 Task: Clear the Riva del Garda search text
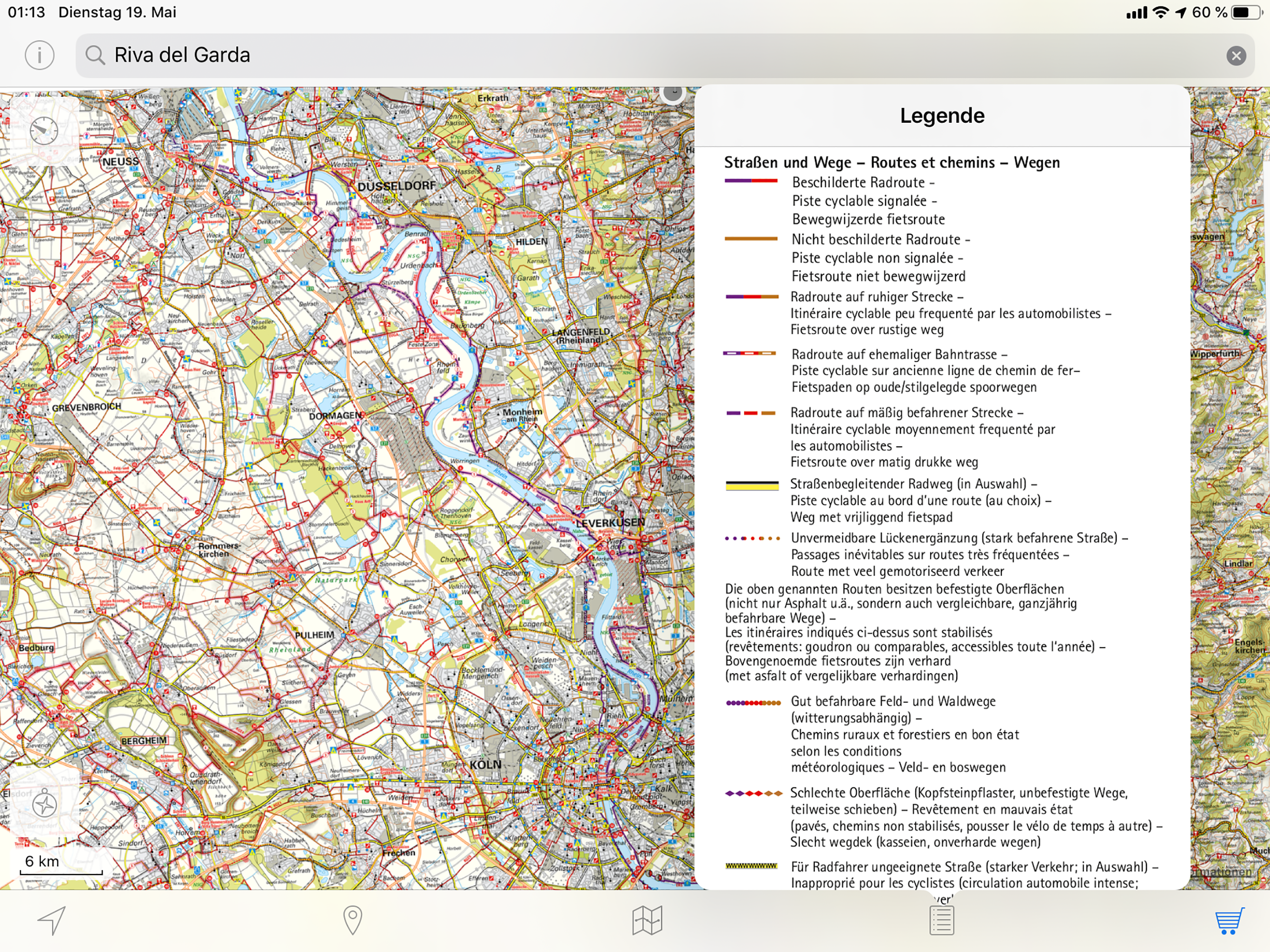point(1236,56)
